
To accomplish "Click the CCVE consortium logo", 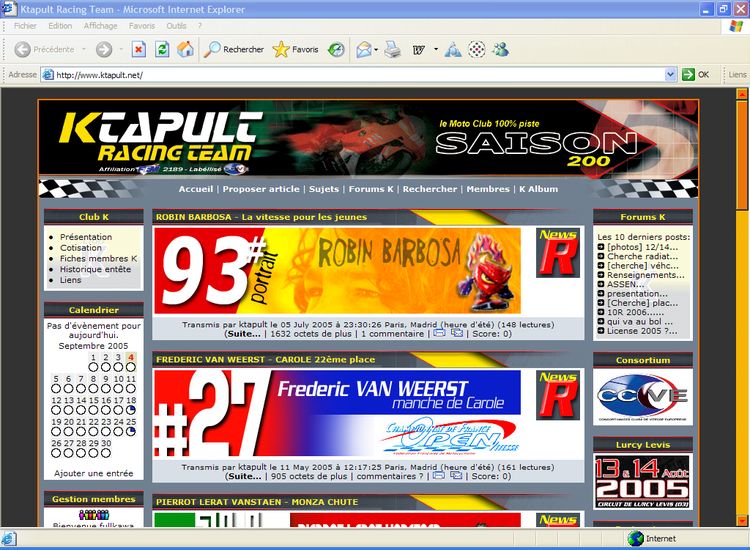I will pos(642,396).
